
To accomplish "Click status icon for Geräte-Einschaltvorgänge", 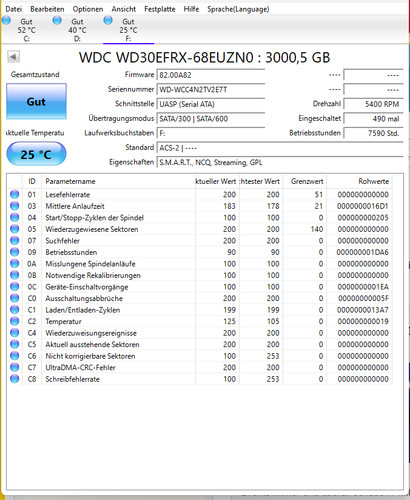I will click(14, 287).
